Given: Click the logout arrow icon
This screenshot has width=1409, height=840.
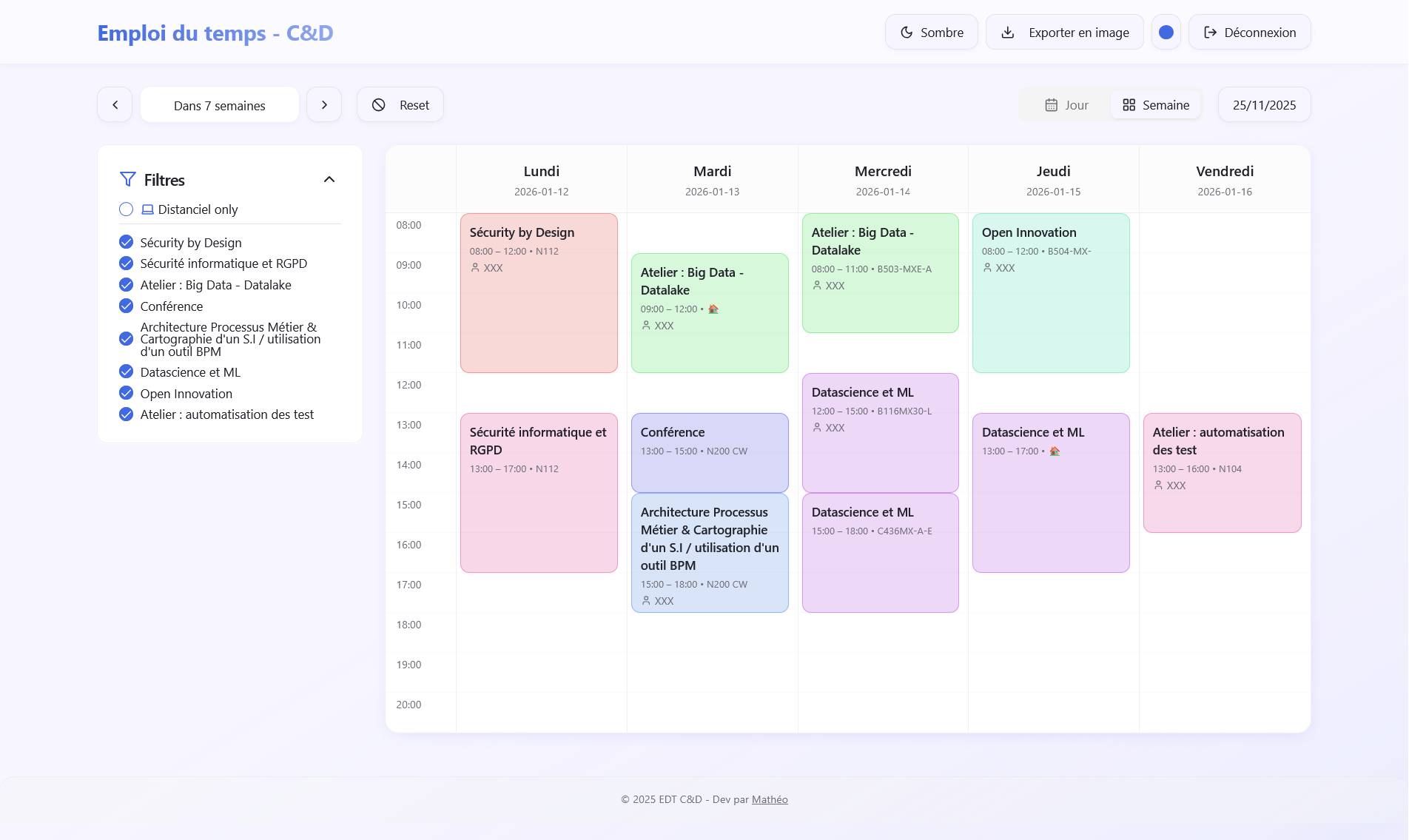Looking at the screenshot, I should tap(1210, 33).
